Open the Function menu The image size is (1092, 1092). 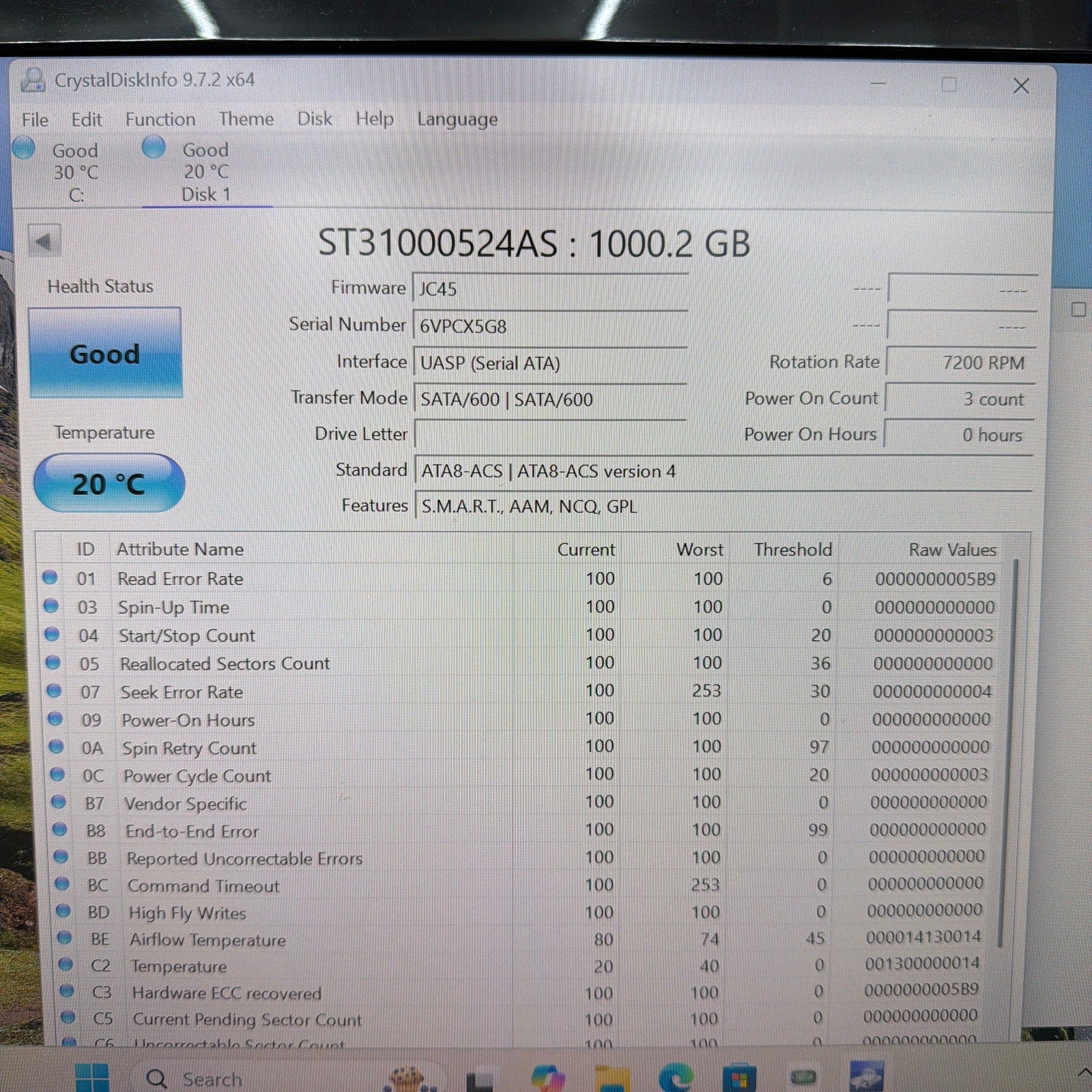click(160, 119)
